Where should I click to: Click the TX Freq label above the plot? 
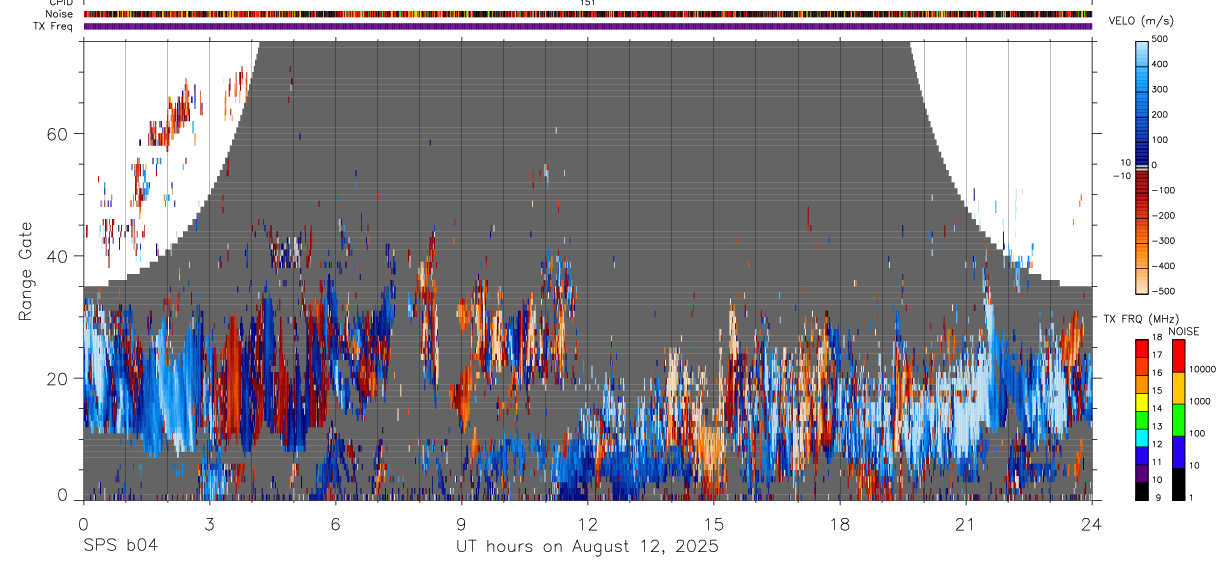(x=54, y=26)
